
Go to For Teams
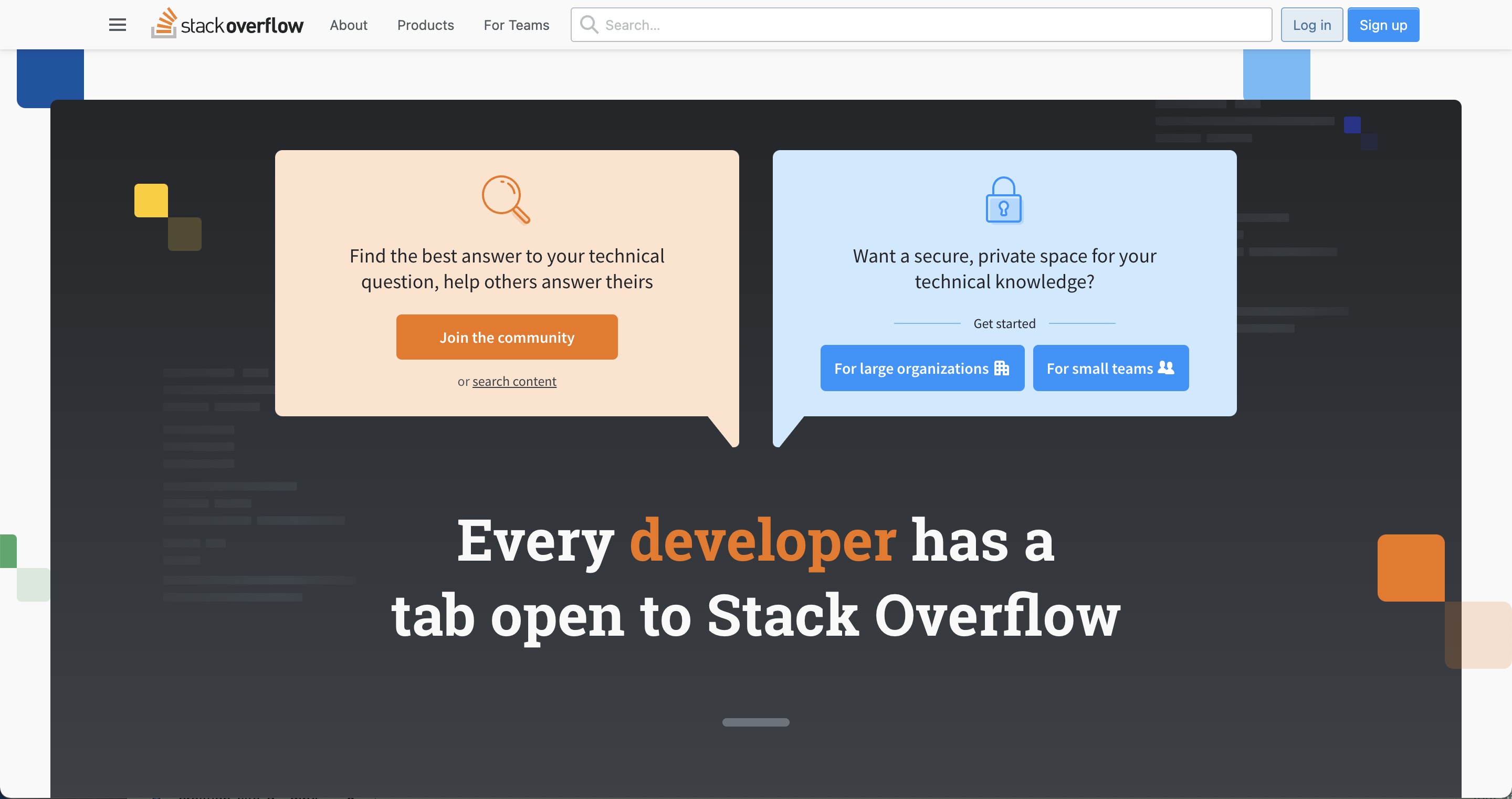517,25
